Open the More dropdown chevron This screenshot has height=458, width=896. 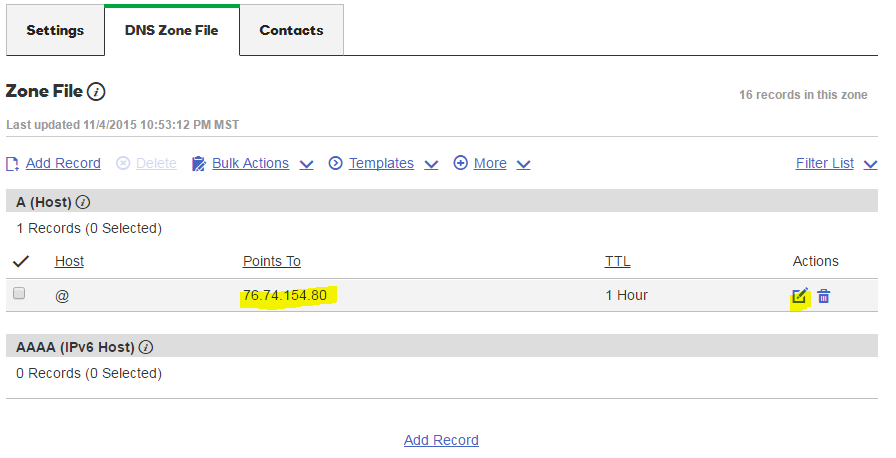pos(523,164)
